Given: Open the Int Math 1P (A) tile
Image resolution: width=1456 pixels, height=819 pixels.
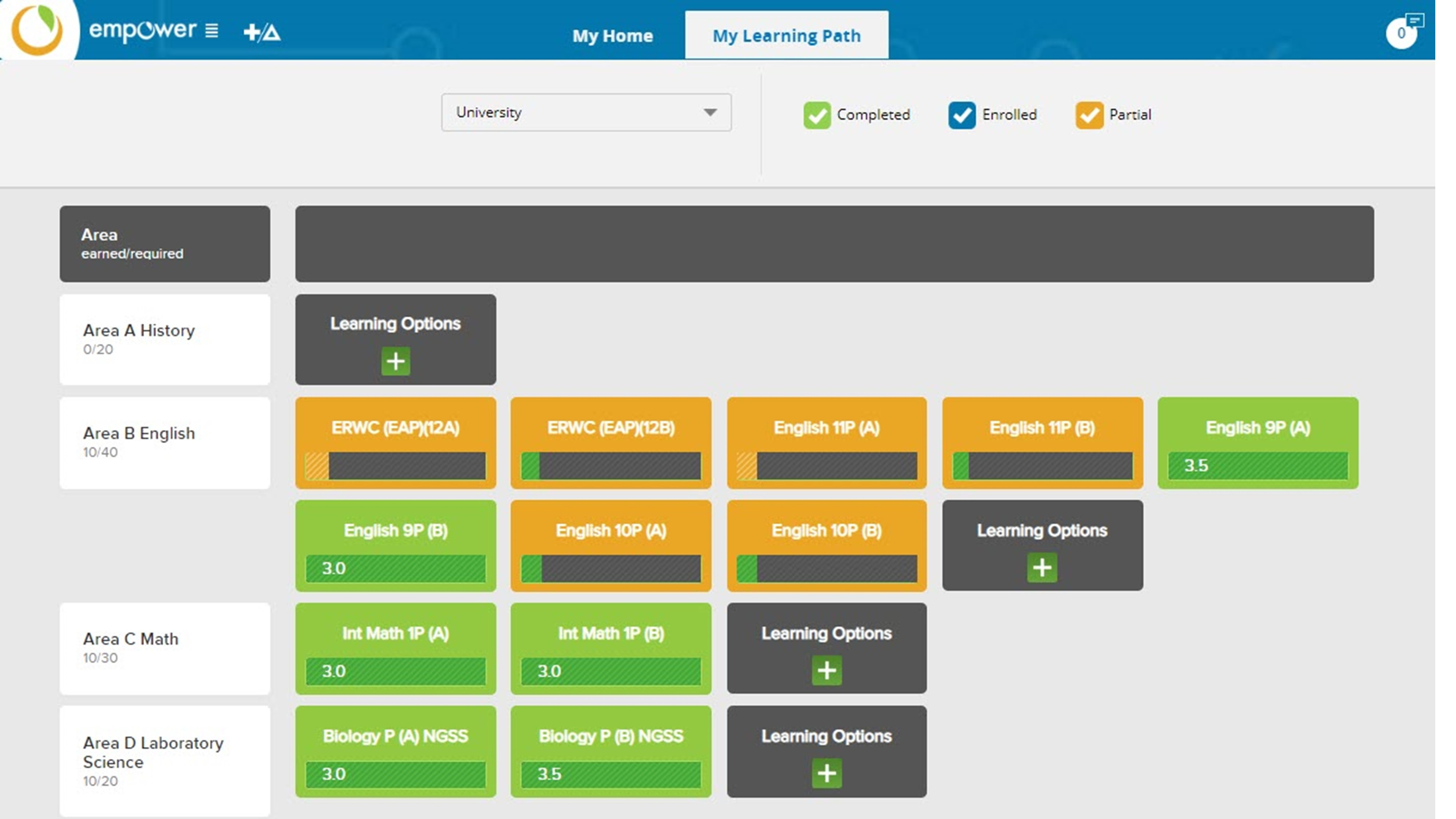Looking at the screenshot, I should (396, 634).
